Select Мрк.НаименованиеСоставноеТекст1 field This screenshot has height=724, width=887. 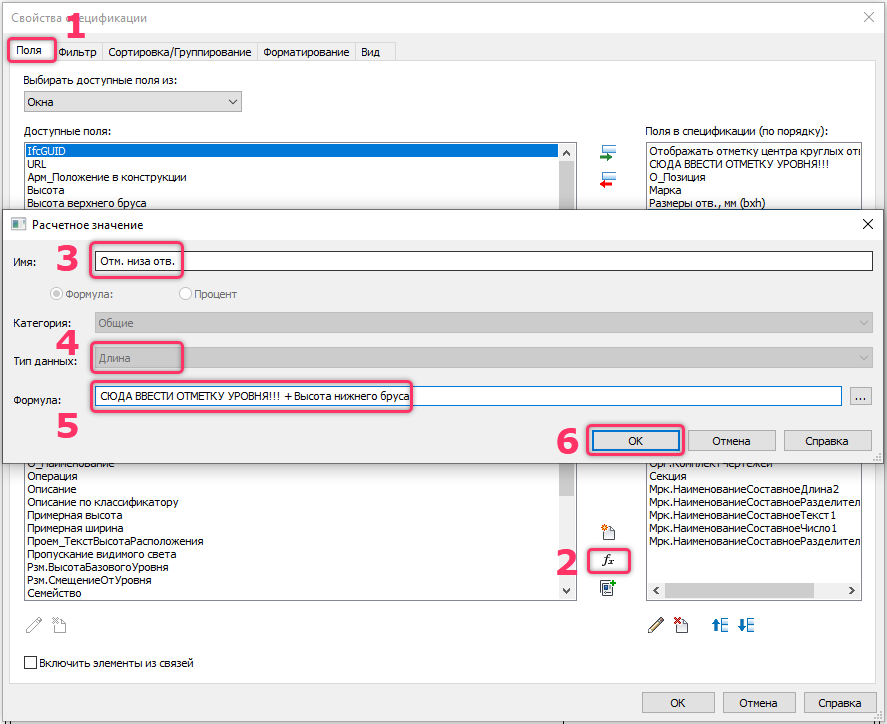pos(753,515)
